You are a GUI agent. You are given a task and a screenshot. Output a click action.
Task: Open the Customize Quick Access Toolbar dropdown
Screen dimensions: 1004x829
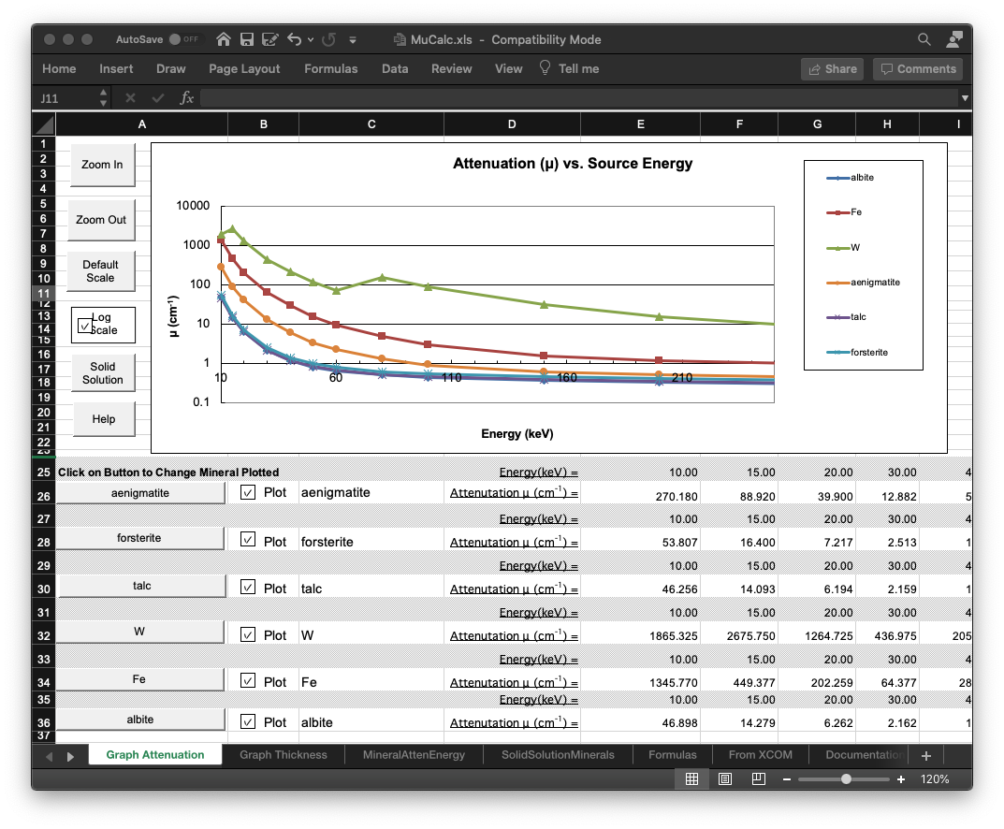[x=352, y=40]
